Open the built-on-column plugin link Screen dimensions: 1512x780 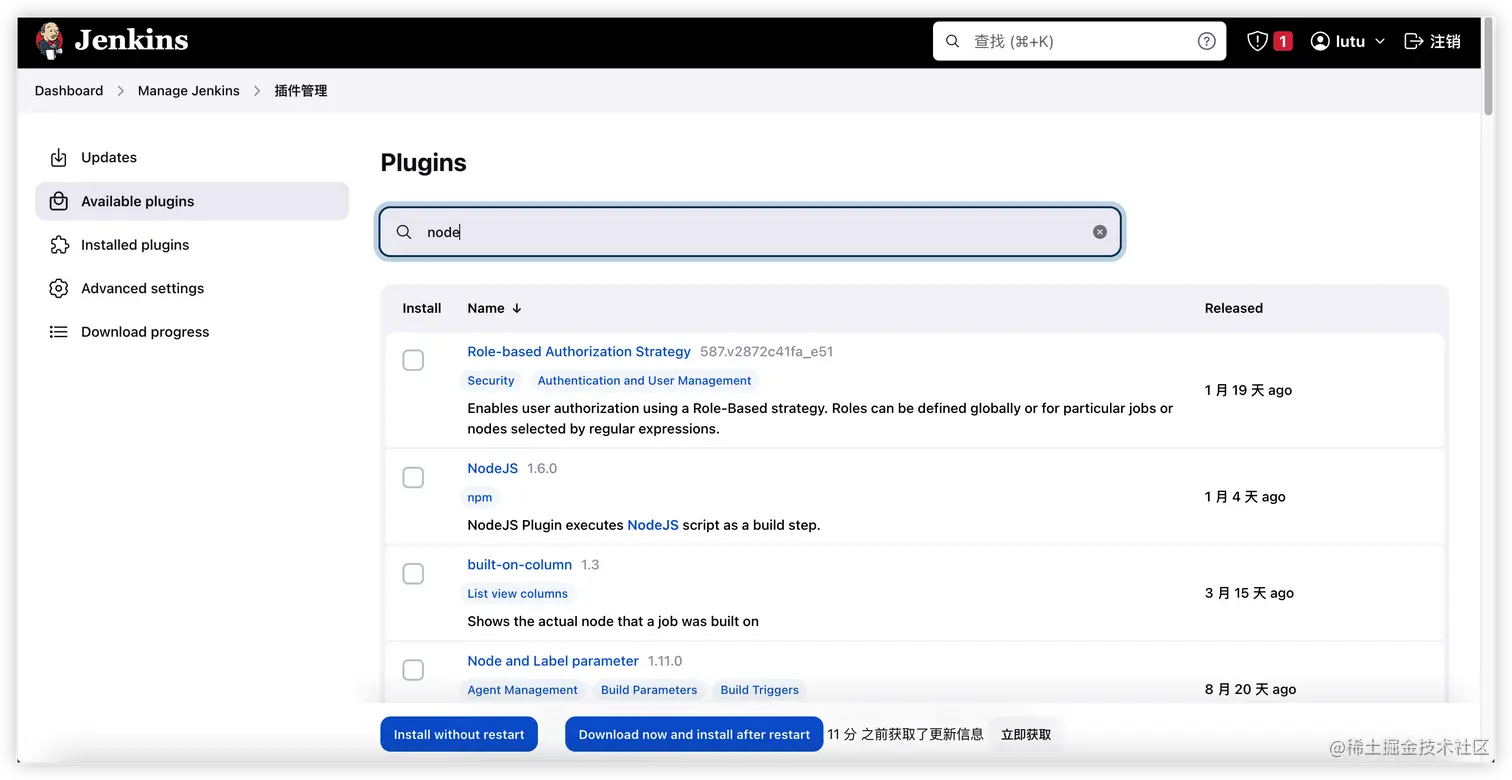(520, 565)
